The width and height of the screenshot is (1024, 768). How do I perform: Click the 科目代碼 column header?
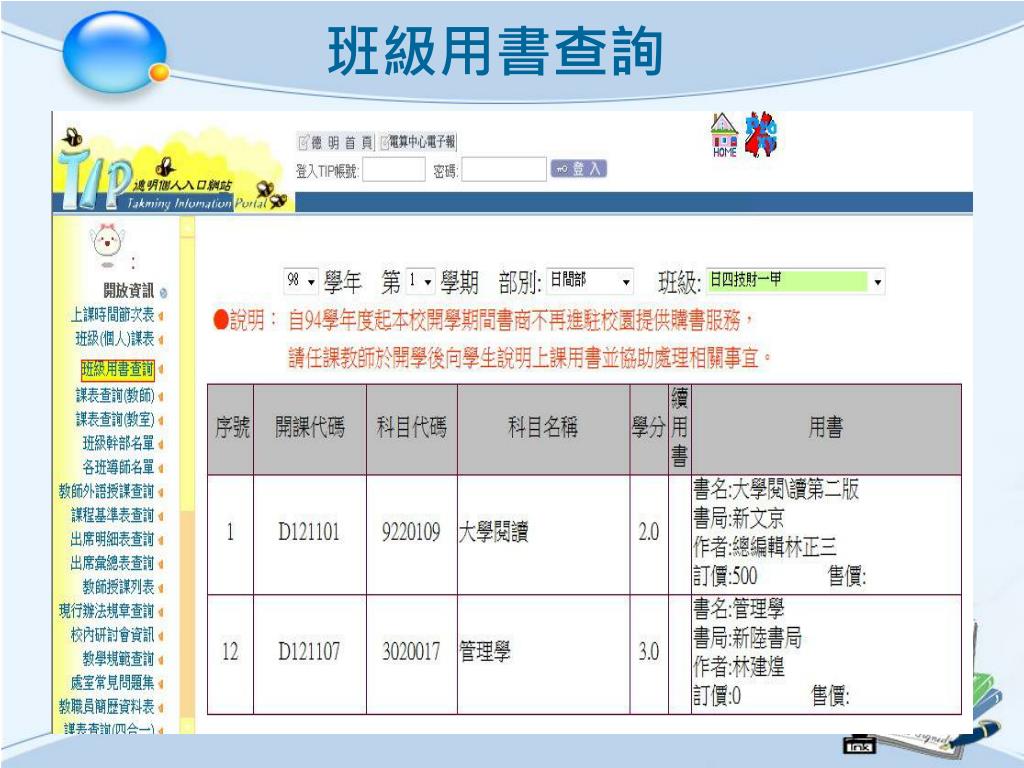[411, 429]
